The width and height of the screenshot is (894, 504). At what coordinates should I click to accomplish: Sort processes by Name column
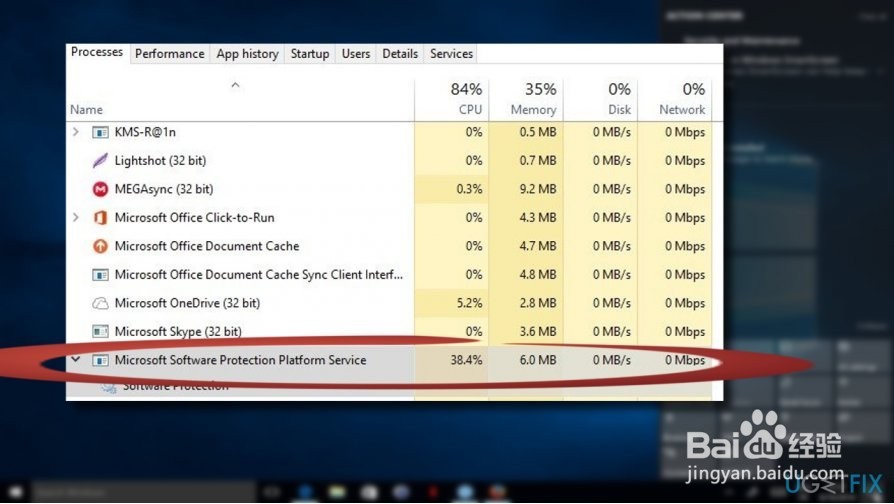87,109
